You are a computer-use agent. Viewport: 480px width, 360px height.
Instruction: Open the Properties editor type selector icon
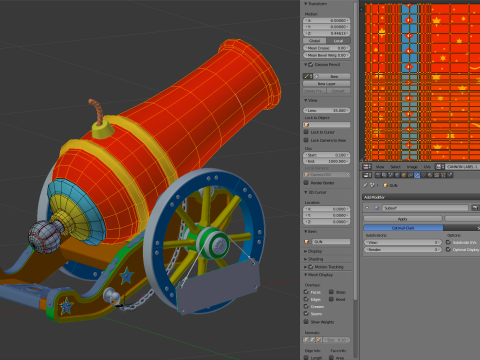click(367, 175)
